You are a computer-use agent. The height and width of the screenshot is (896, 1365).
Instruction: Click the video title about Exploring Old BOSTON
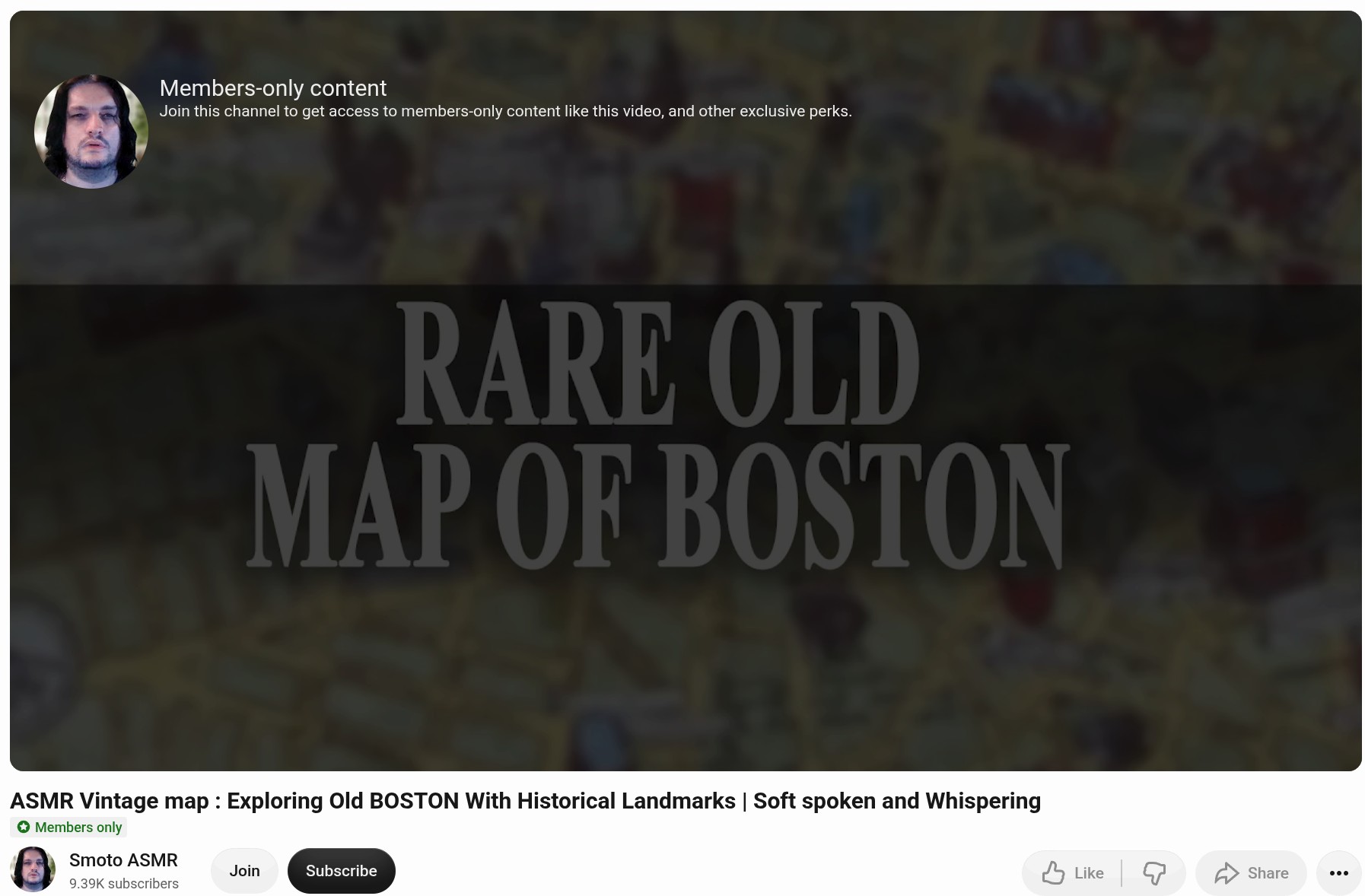pyautogui.click(x=525, y=800)
